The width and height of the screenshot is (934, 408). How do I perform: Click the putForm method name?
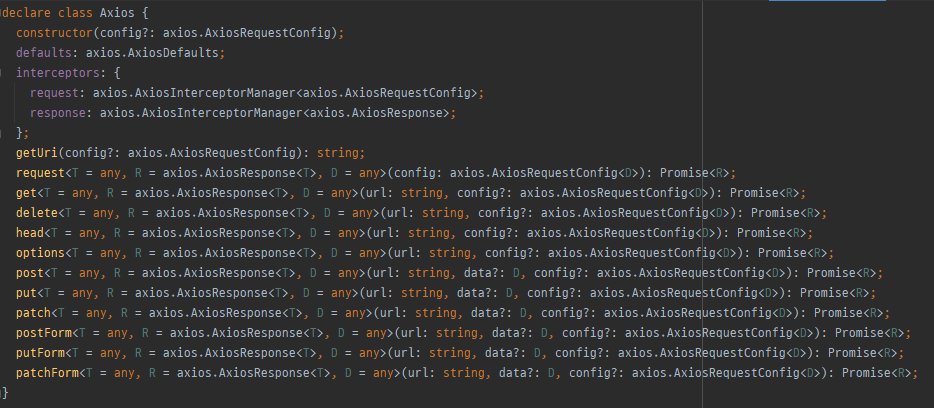(x=40, y=352)
